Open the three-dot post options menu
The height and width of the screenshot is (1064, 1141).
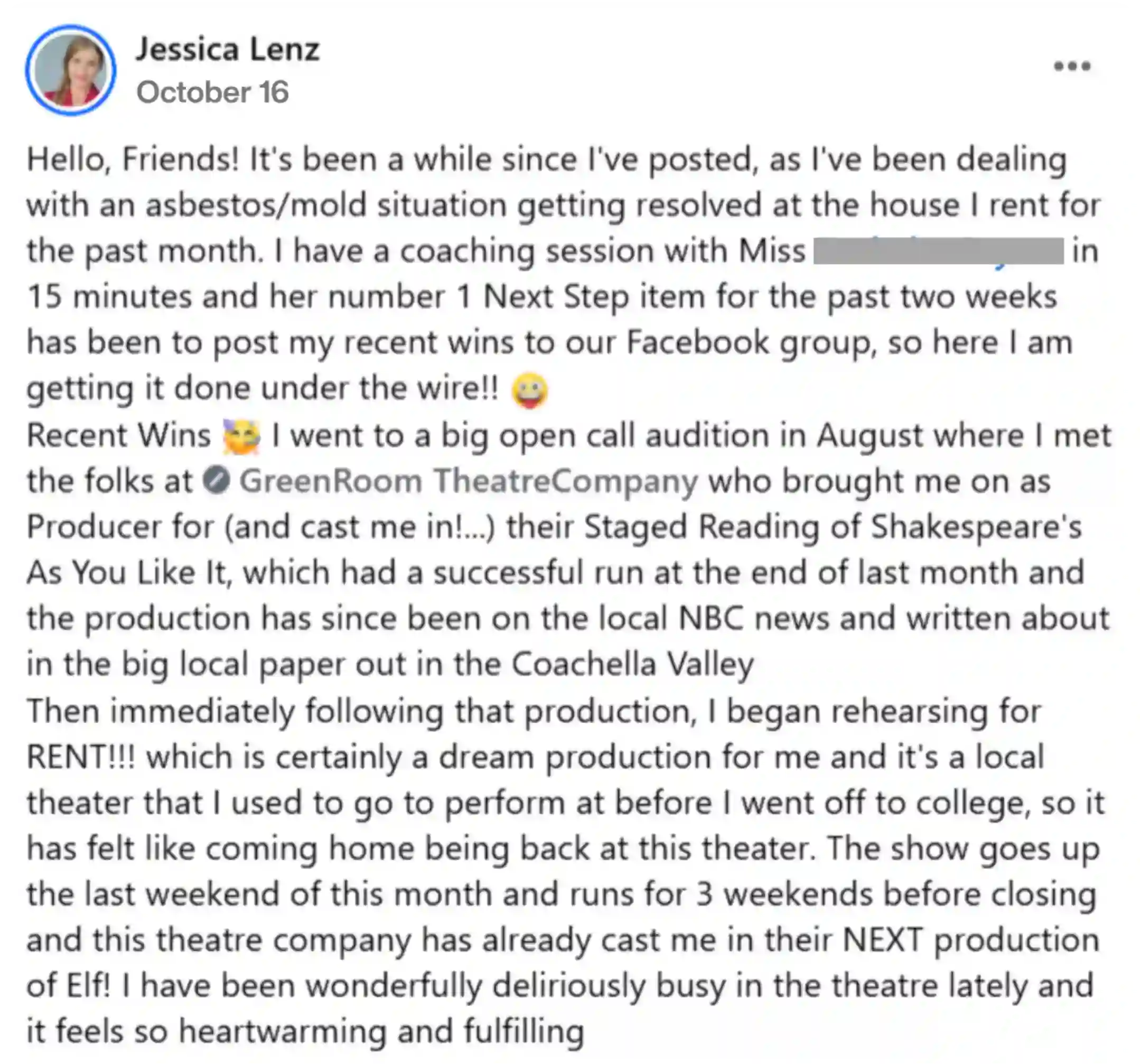1072,66
